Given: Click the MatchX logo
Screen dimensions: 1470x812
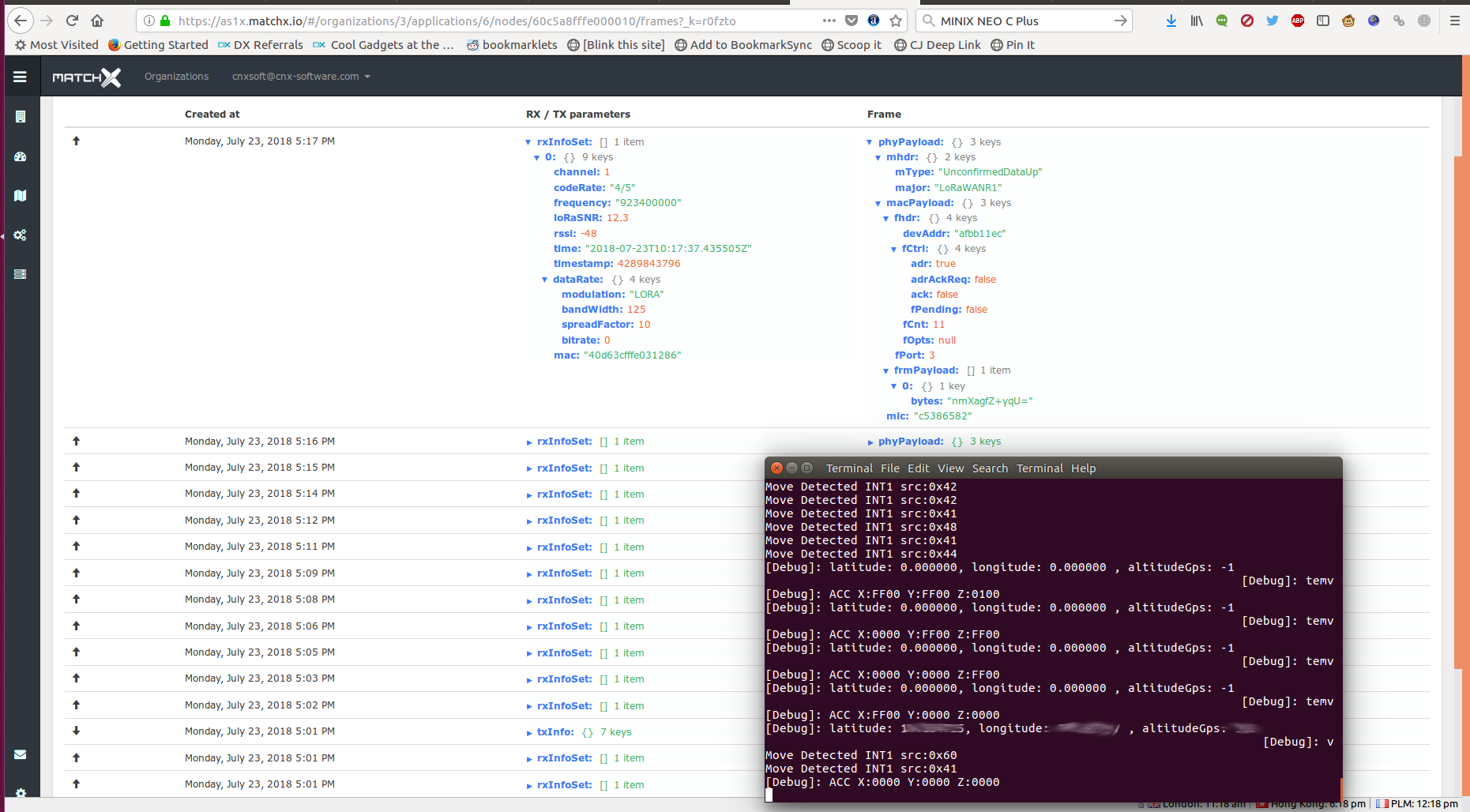Looking at the screenshot, I should (x=87, y=77).
